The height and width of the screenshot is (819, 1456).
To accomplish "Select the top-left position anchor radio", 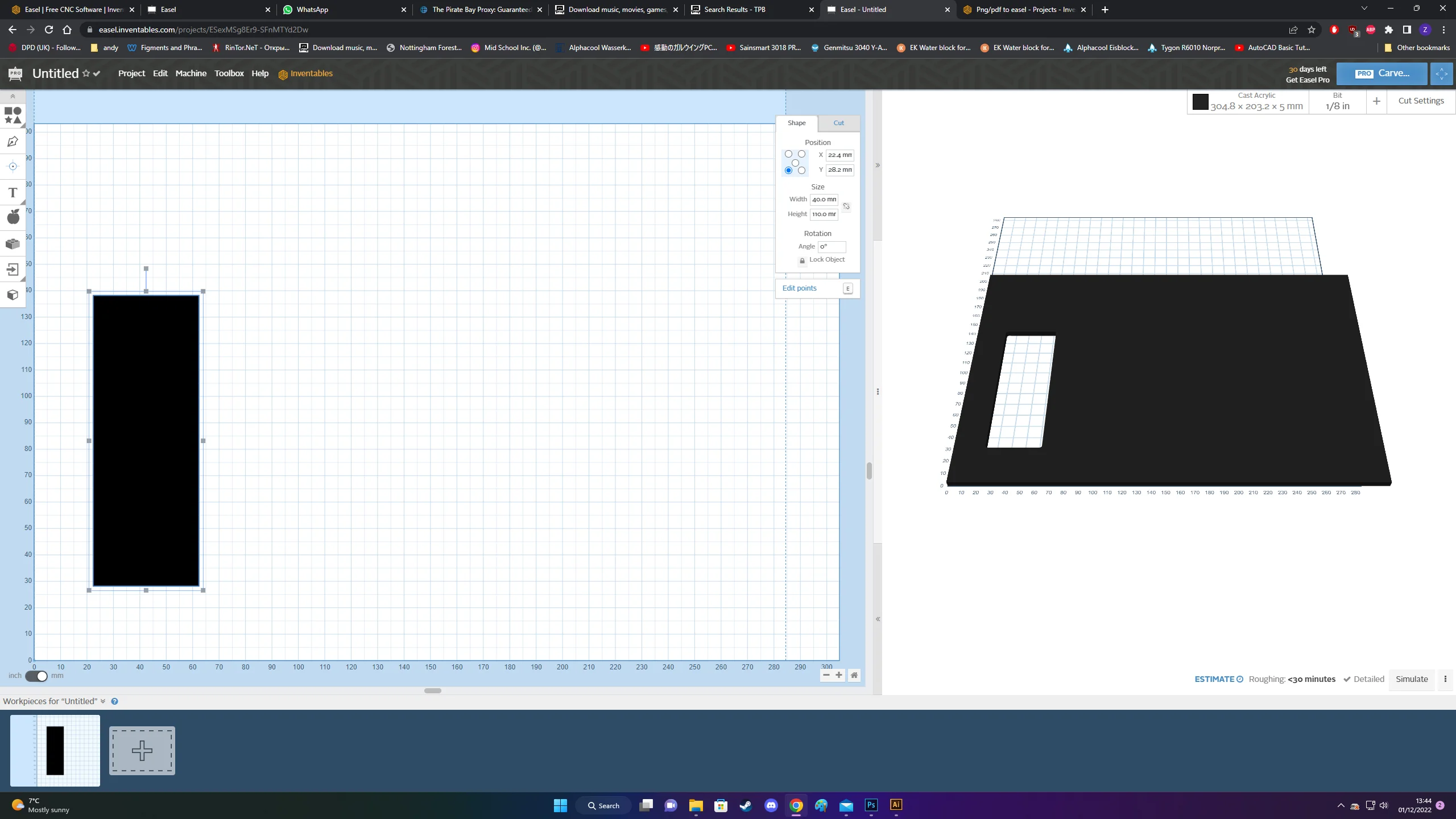I will (788, 154).
